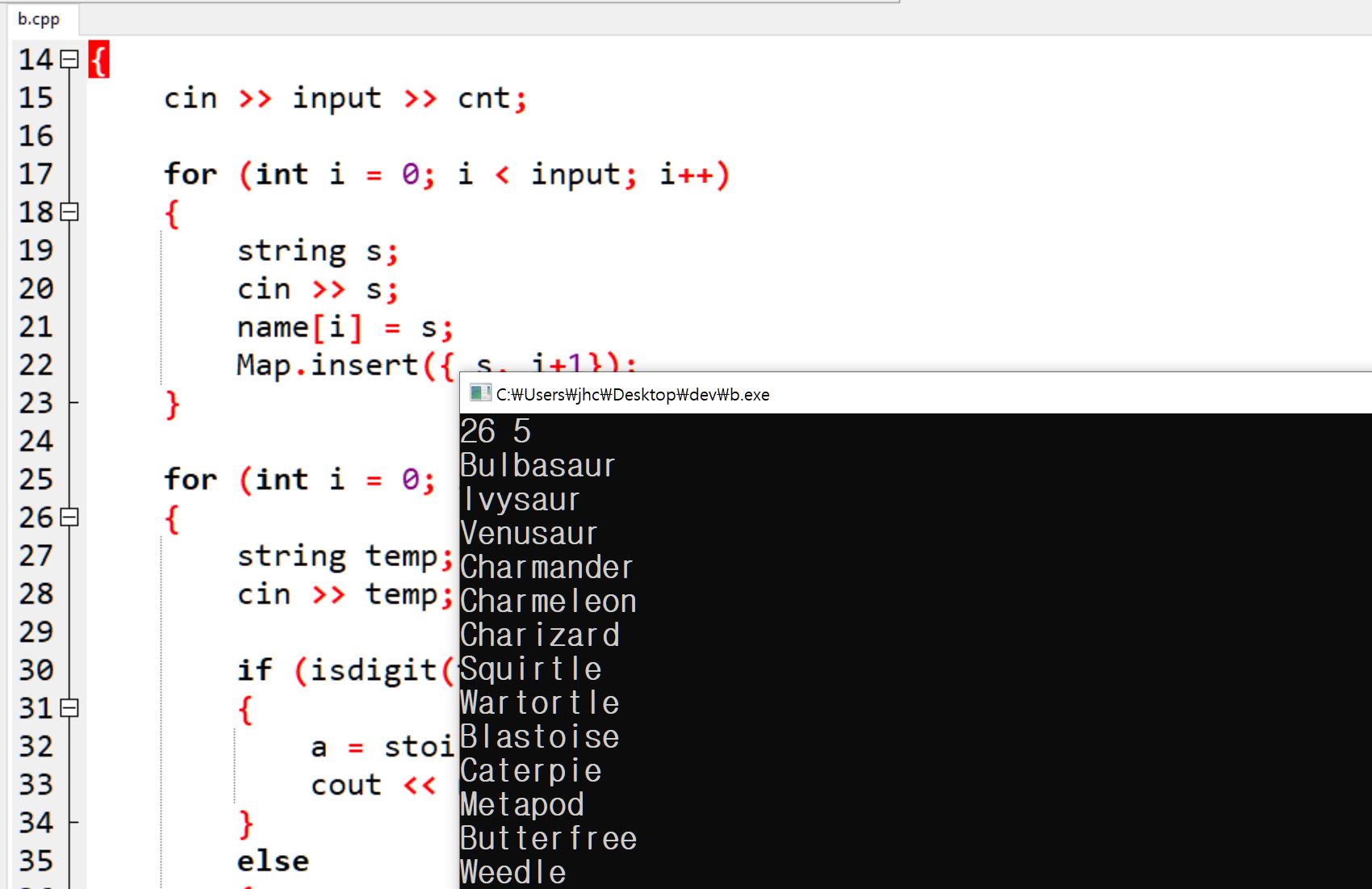Click line number 24 in the gutter

pos(36,442)
